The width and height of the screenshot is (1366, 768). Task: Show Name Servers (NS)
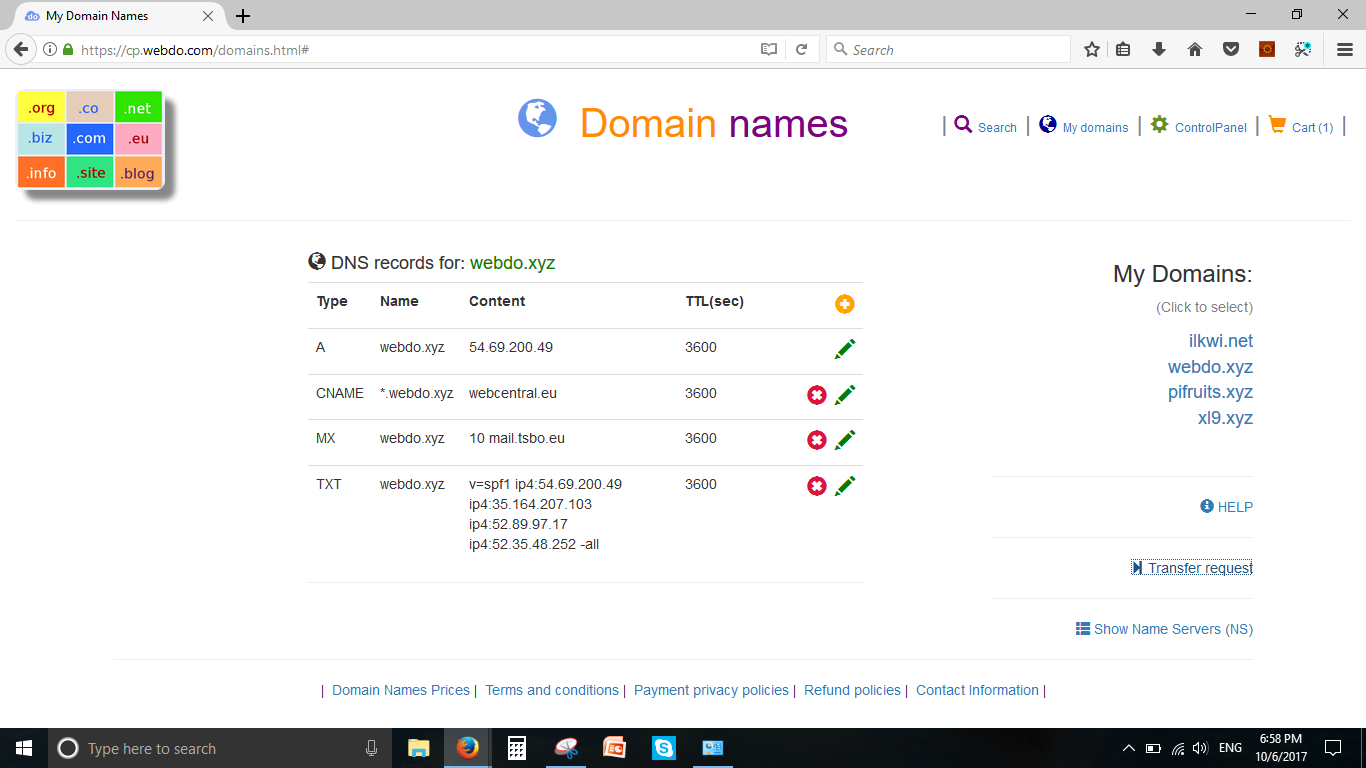click(1164, 629)
